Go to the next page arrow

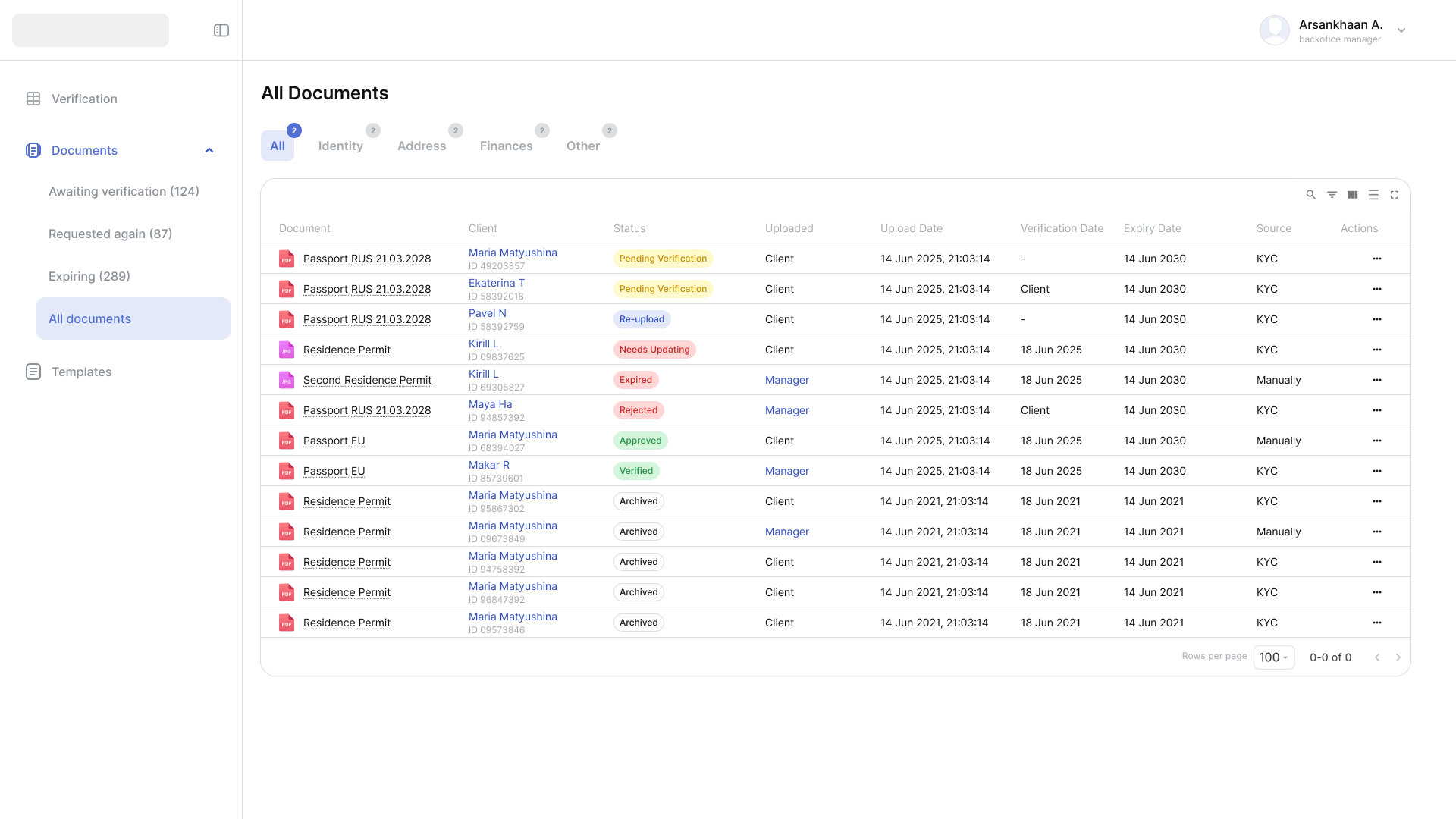click(1398, 657)
